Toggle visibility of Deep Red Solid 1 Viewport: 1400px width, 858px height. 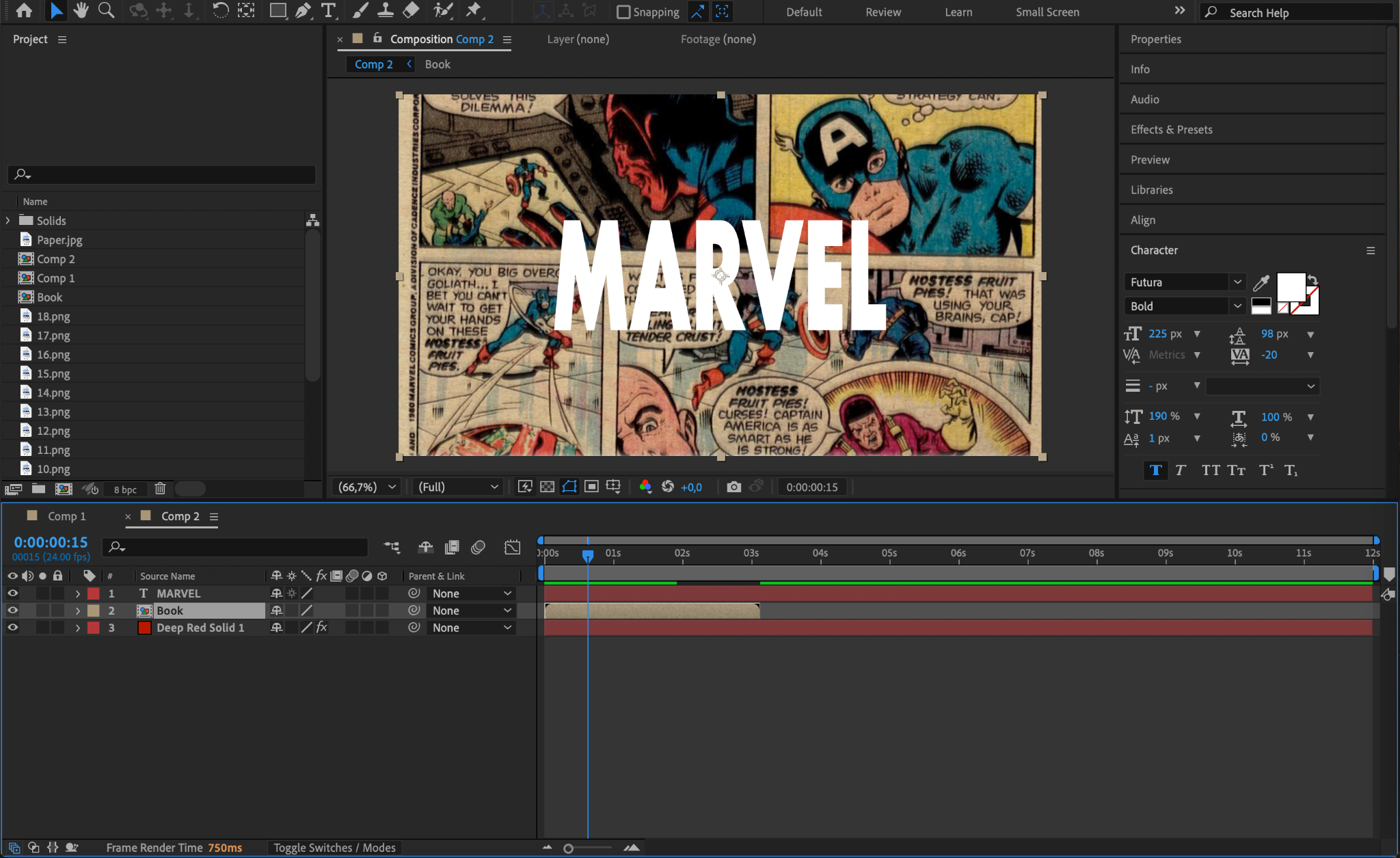pos(12,628)
